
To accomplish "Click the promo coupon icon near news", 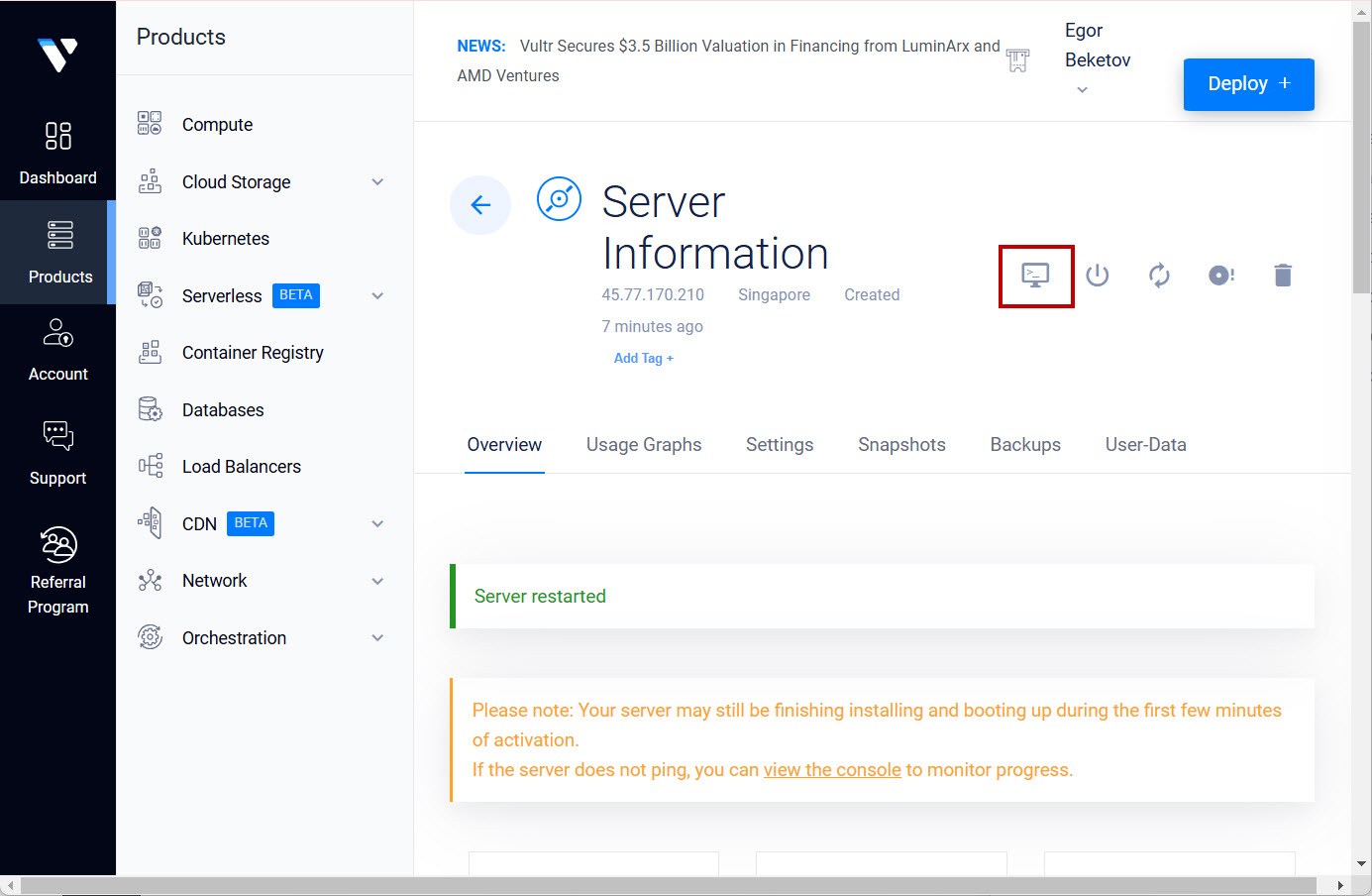I will 1017,60.
